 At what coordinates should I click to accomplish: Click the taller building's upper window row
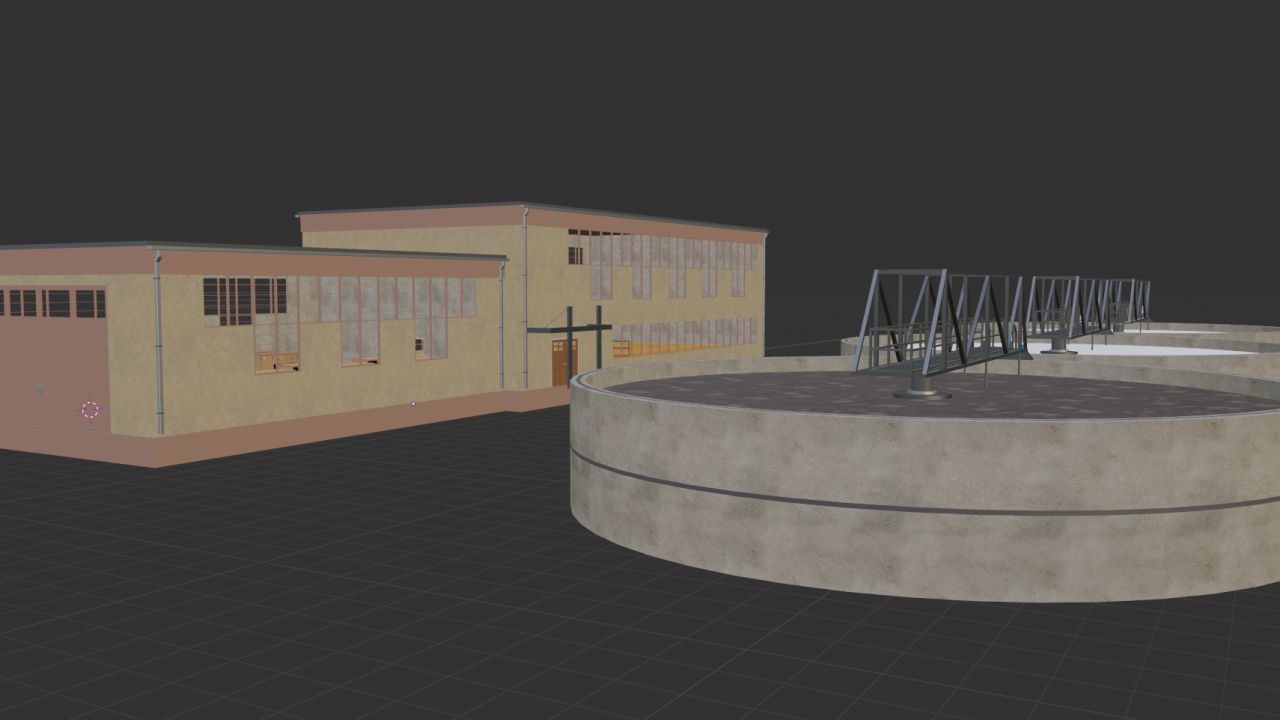point(663,264)
